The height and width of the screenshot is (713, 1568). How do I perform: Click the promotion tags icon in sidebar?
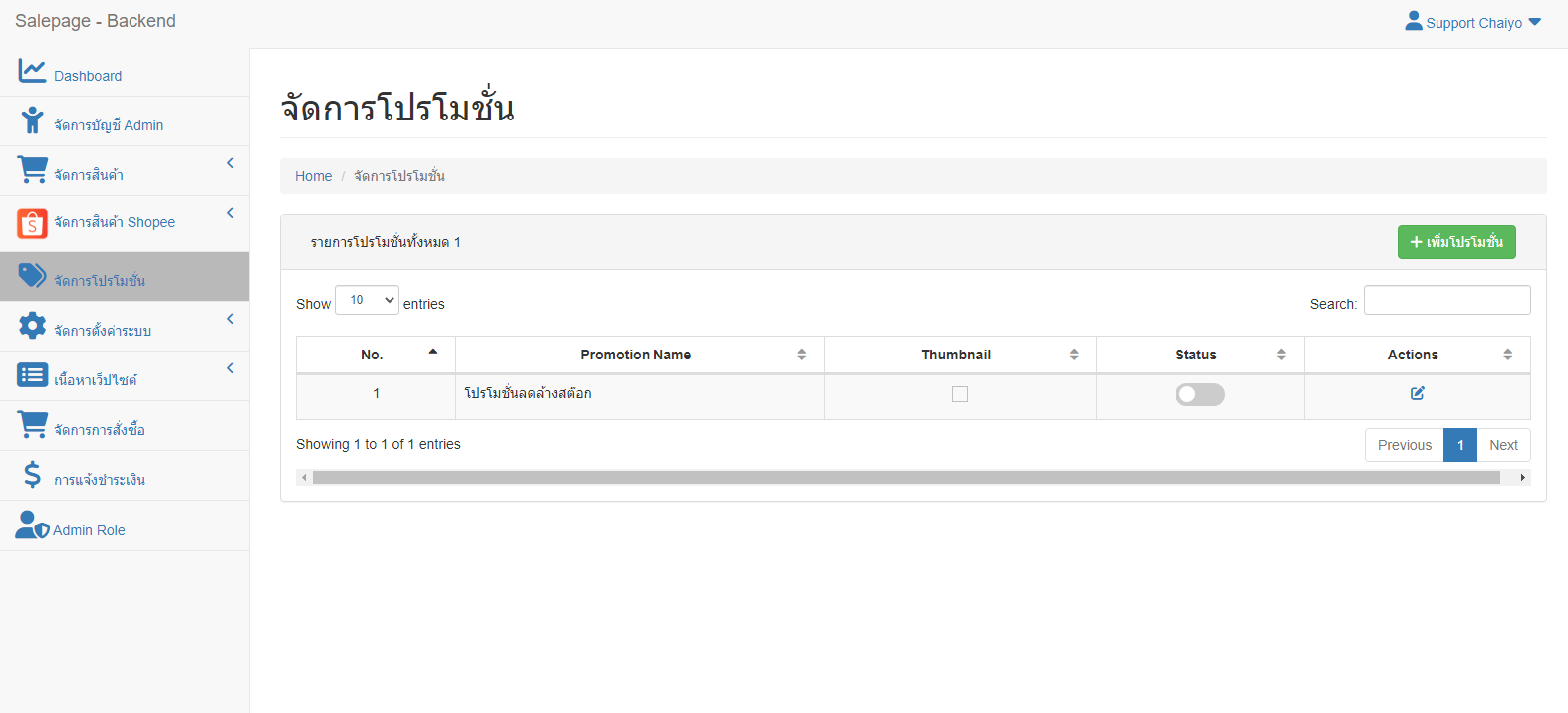tap(32, 276)
